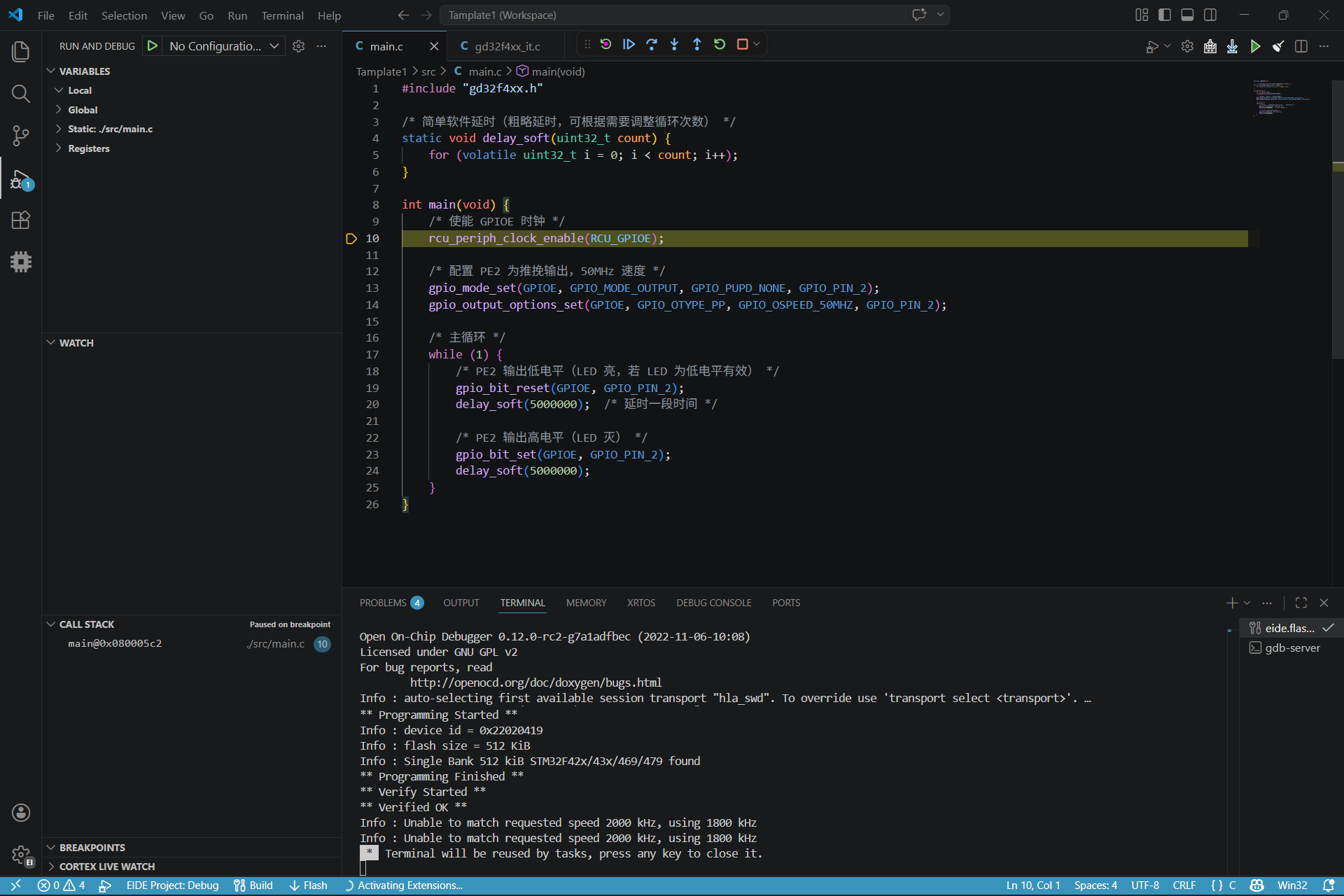Switch to the MEMORY panel tab
Image resolution: width=1344 pixels, height=896 pixels.
coord(586,603)
